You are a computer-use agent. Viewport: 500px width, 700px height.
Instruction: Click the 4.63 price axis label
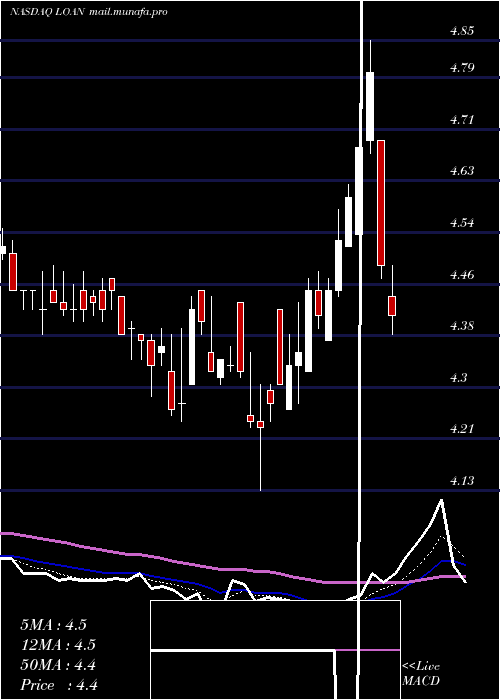[462, 171]
